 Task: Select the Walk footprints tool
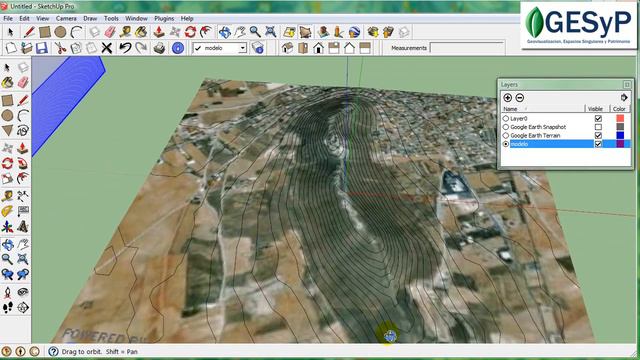[x=7, y=307]
